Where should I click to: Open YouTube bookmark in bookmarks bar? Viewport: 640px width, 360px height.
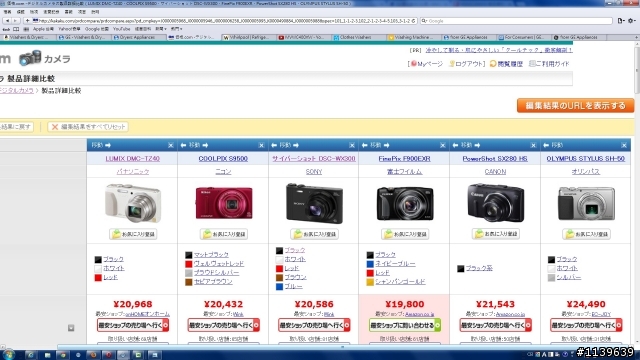point(121,29)
